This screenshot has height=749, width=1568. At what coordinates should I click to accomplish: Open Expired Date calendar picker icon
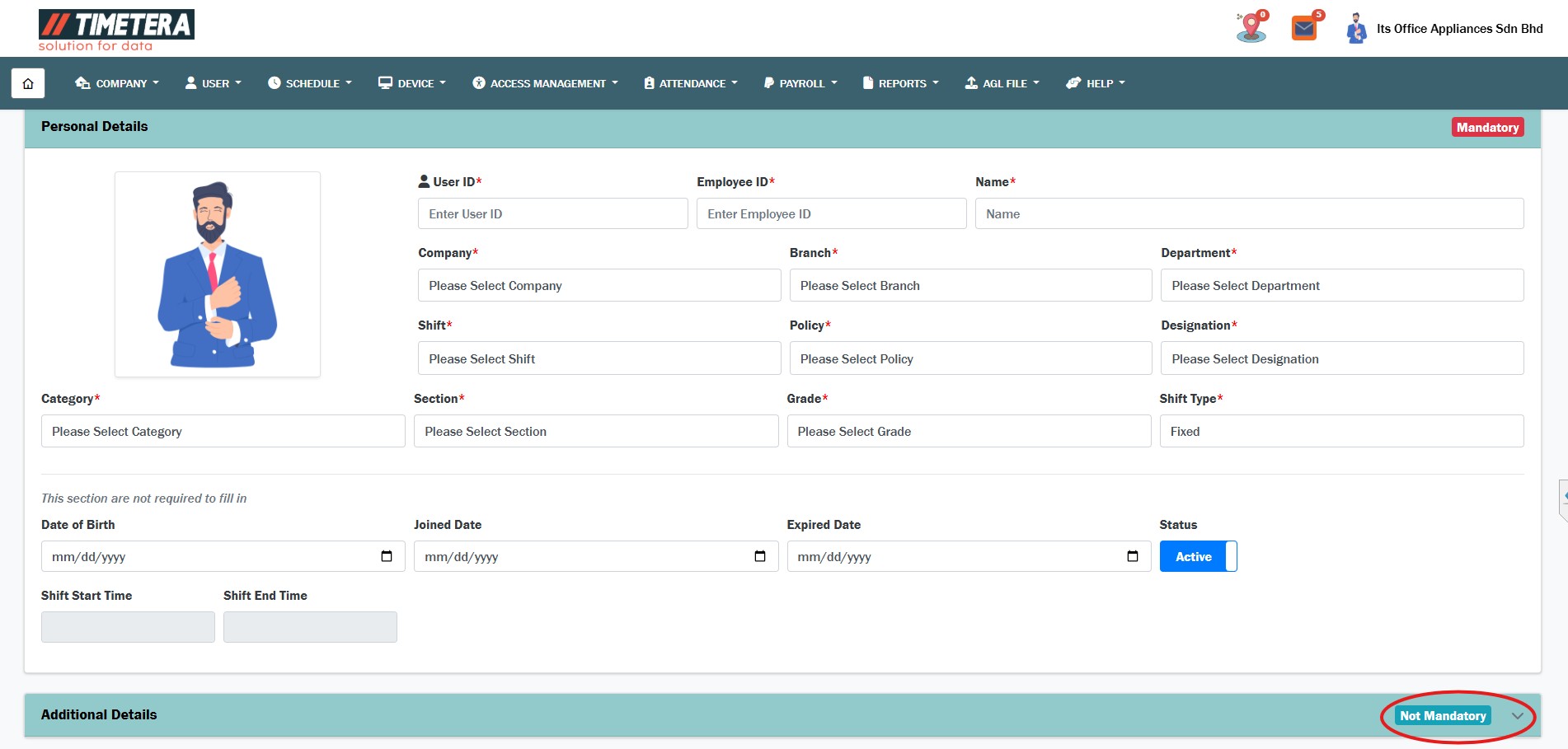coord(1132,556)
